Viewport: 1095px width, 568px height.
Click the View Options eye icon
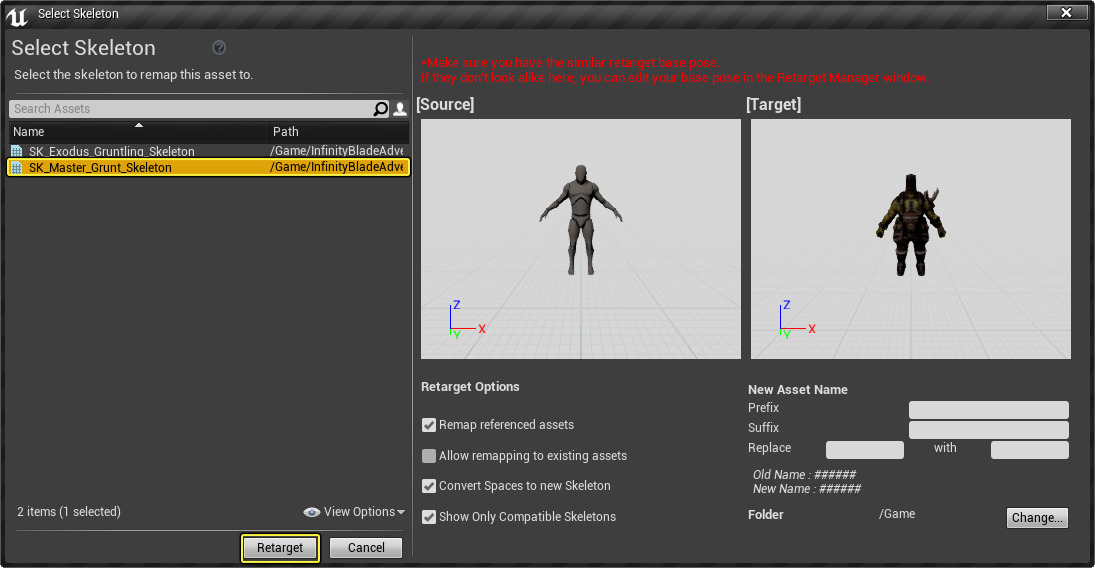(312, 512)
